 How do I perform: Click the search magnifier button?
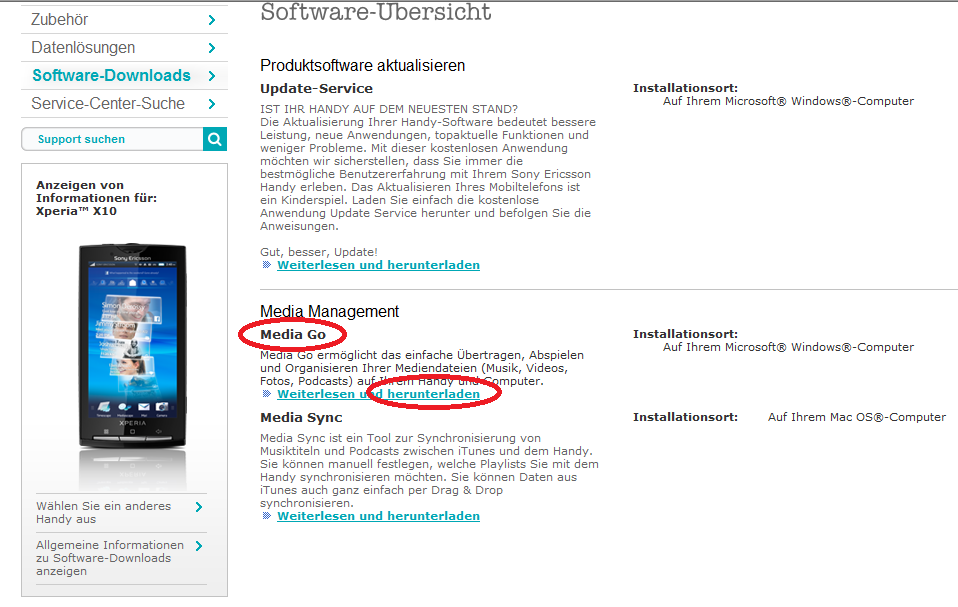point(214,139)
